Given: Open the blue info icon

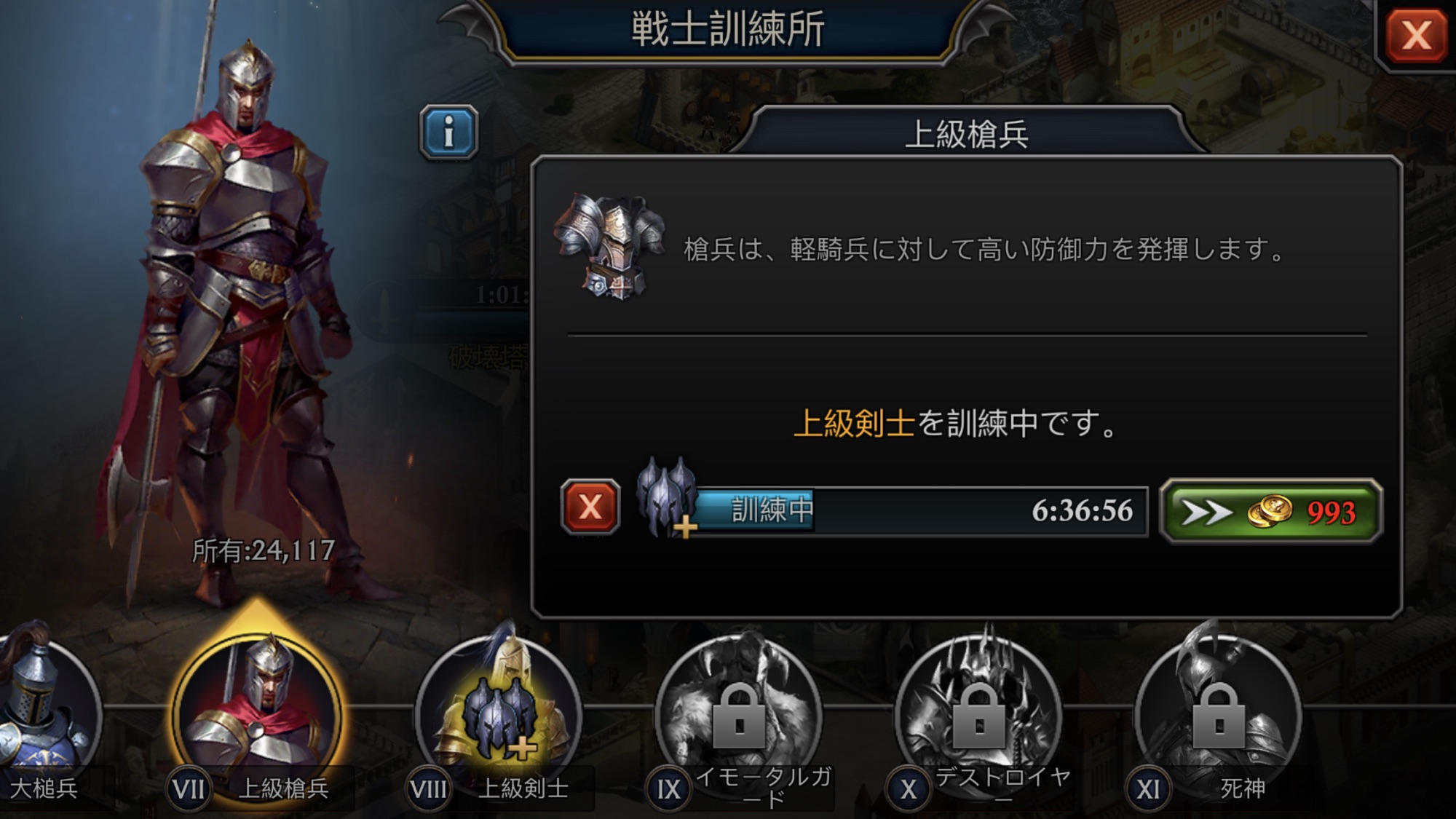Looking at the screenshot, I should [x=448, y=132].
